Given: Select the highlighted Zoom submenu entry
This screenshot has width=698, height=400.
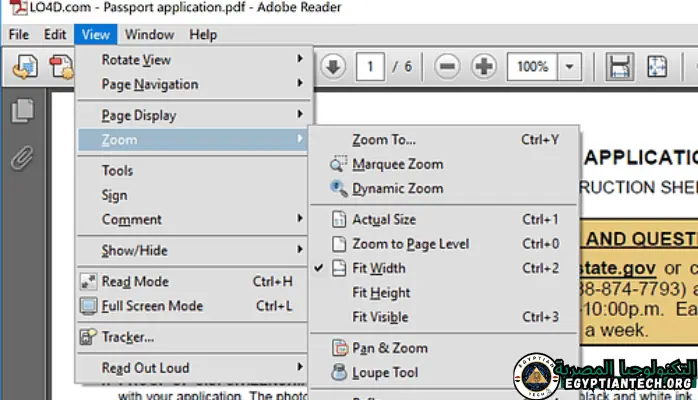Looking at the screenshot, I should [192, 140].
